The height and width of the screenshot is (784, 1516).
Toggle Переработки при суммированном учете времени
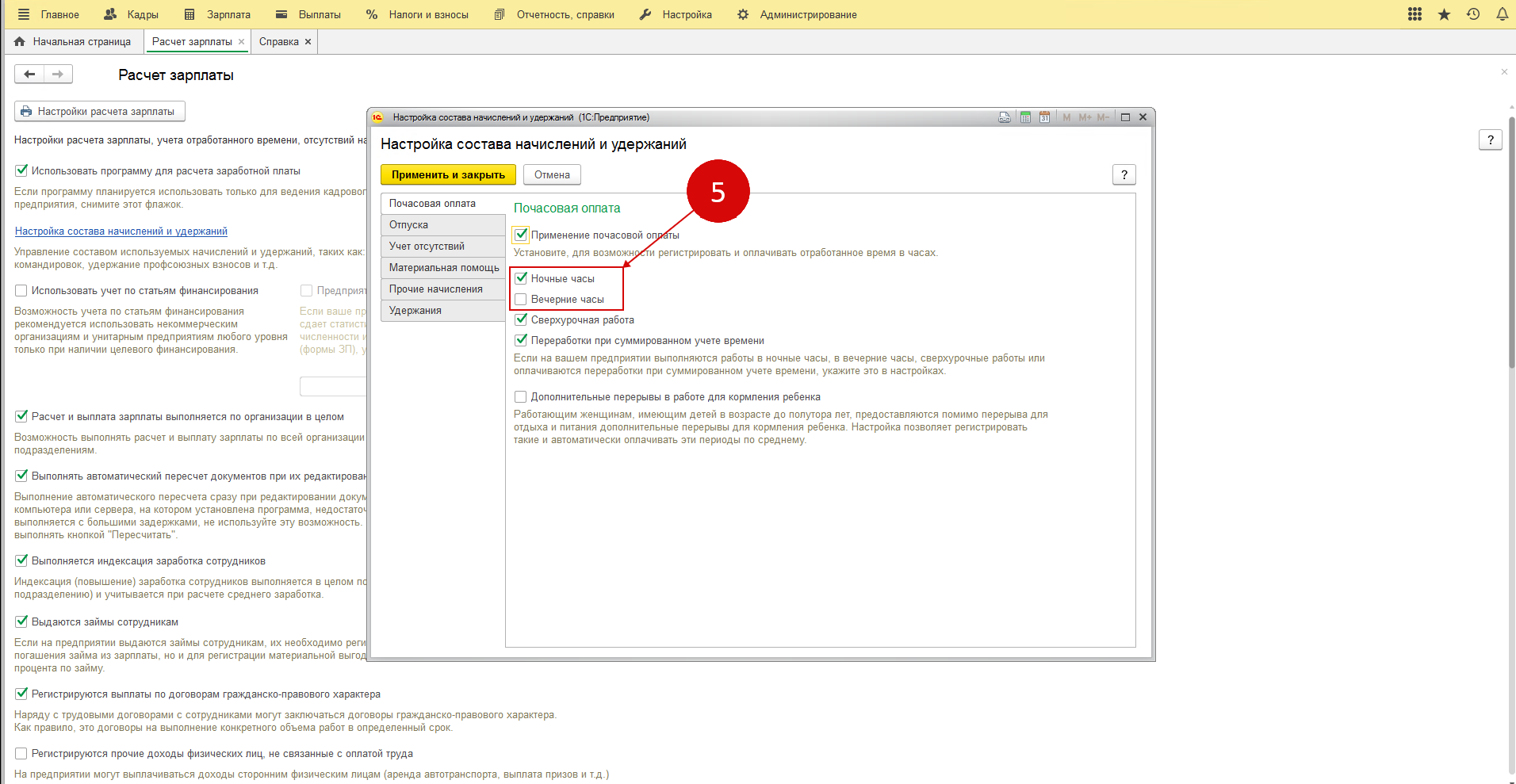(x=521, y=340)
